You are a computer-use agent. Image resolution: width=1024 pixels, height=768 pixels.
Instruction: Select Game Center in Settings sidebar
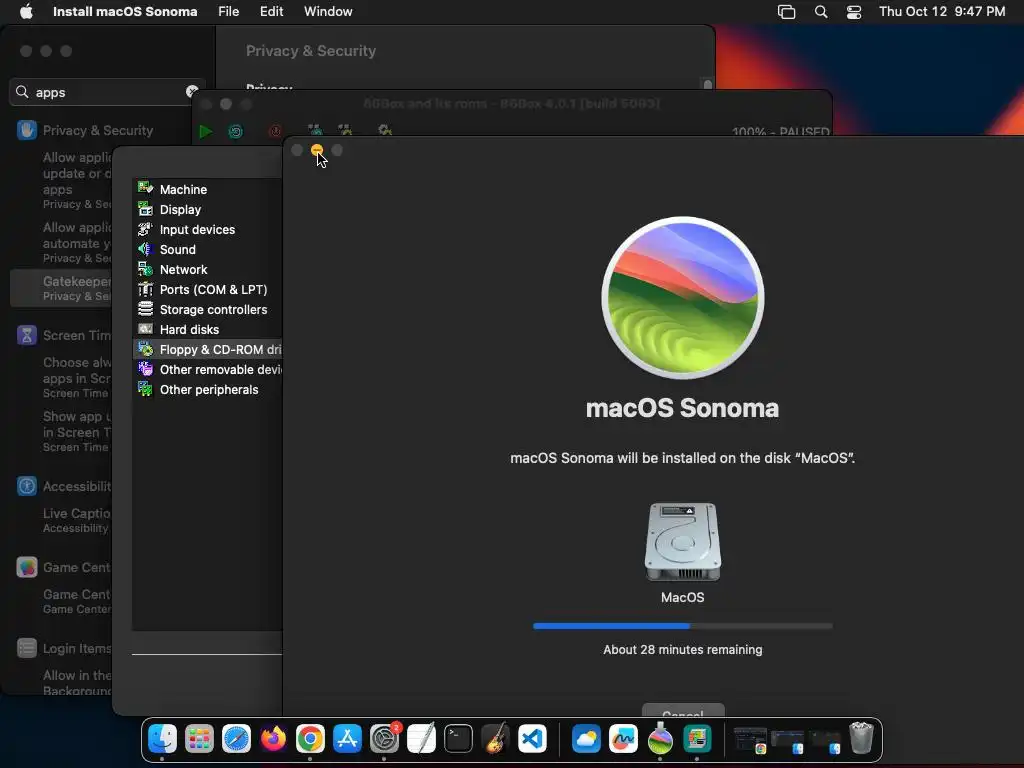pos(65,567)
